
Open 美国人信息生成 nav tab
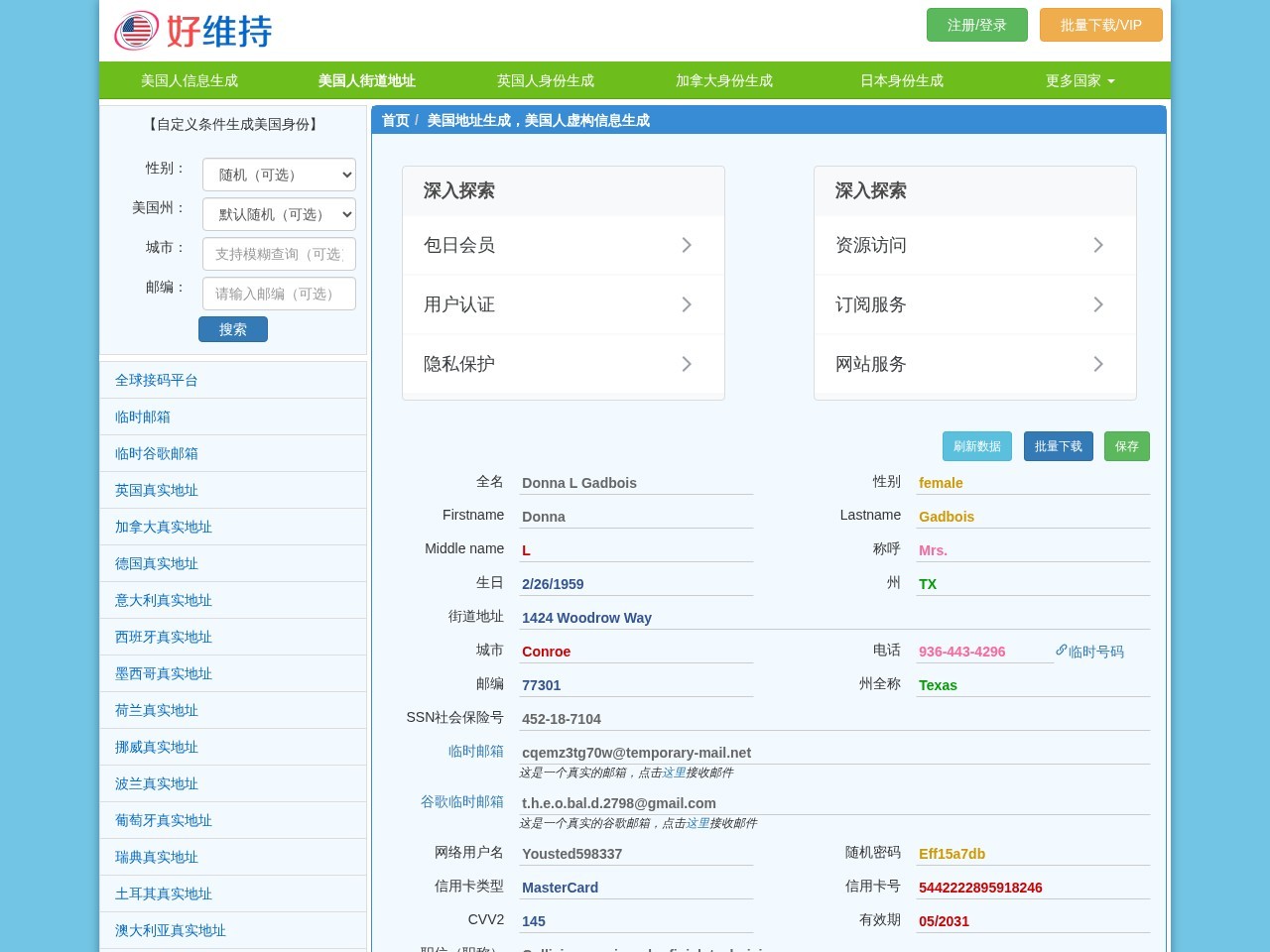pos(190,80)
